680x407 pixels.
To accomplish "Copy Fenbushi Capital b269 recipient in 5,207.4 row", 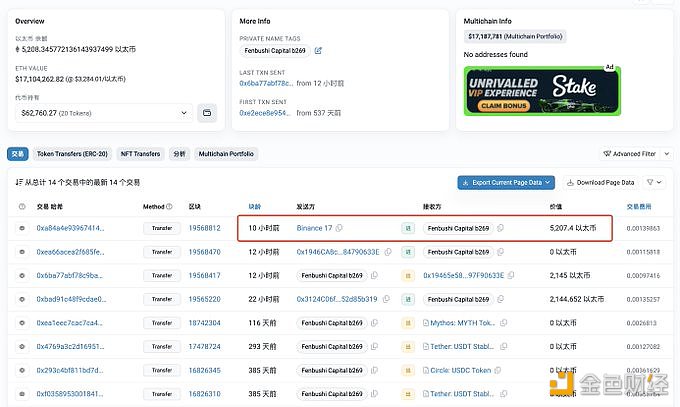I will tap(500, 228).
